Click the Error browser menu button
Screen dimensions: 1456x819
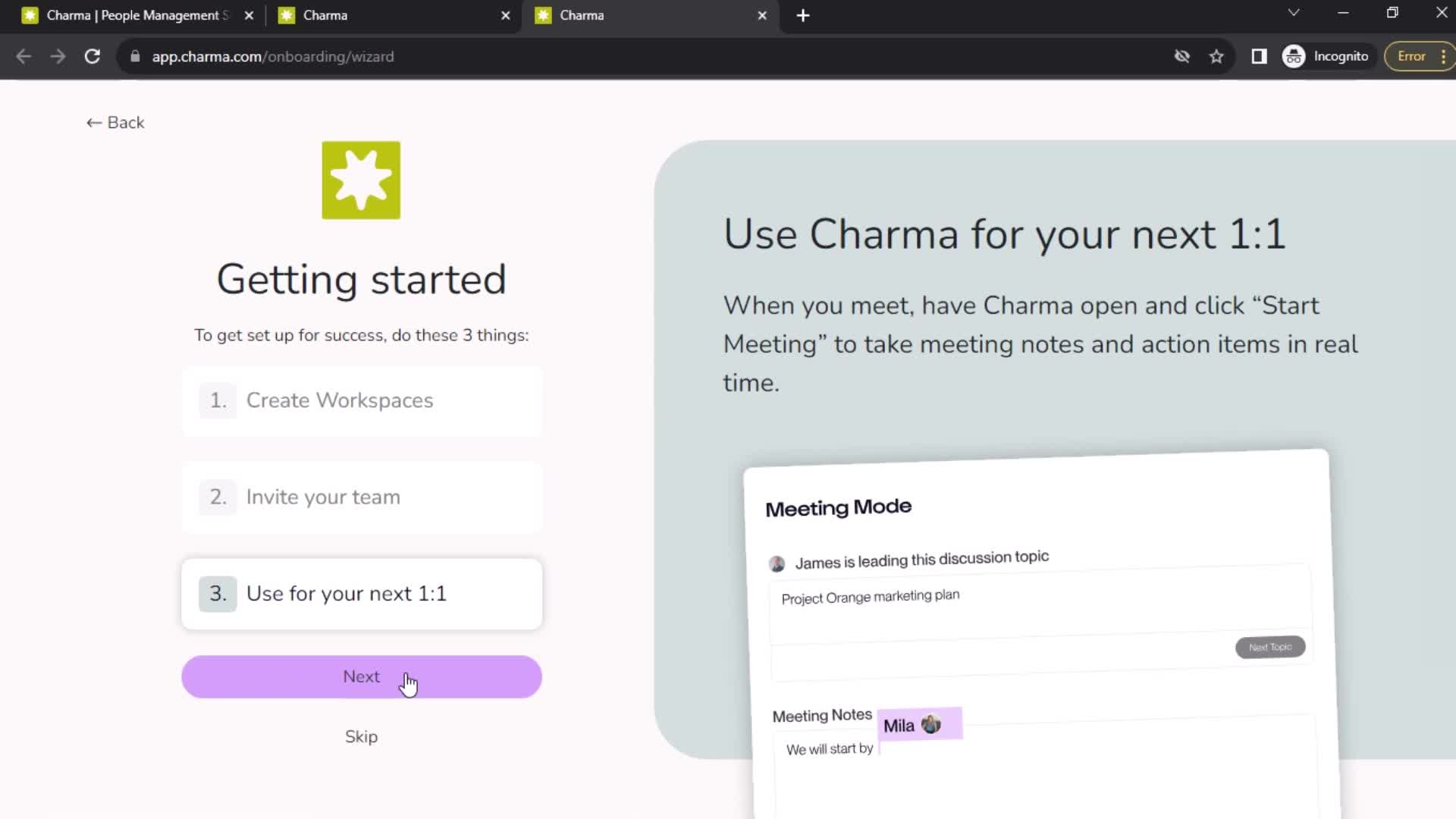coord(1420,56)
